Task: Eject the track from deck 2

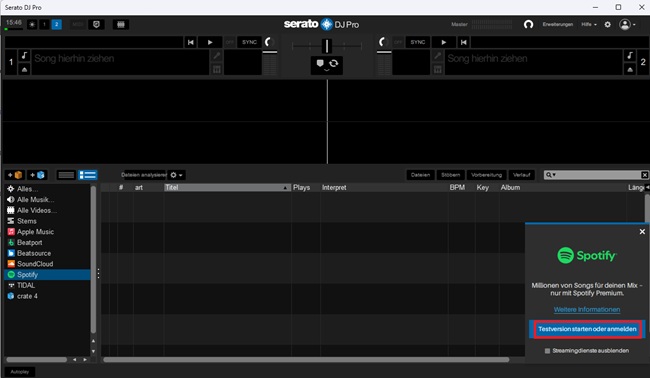Action: coord(630,69)
